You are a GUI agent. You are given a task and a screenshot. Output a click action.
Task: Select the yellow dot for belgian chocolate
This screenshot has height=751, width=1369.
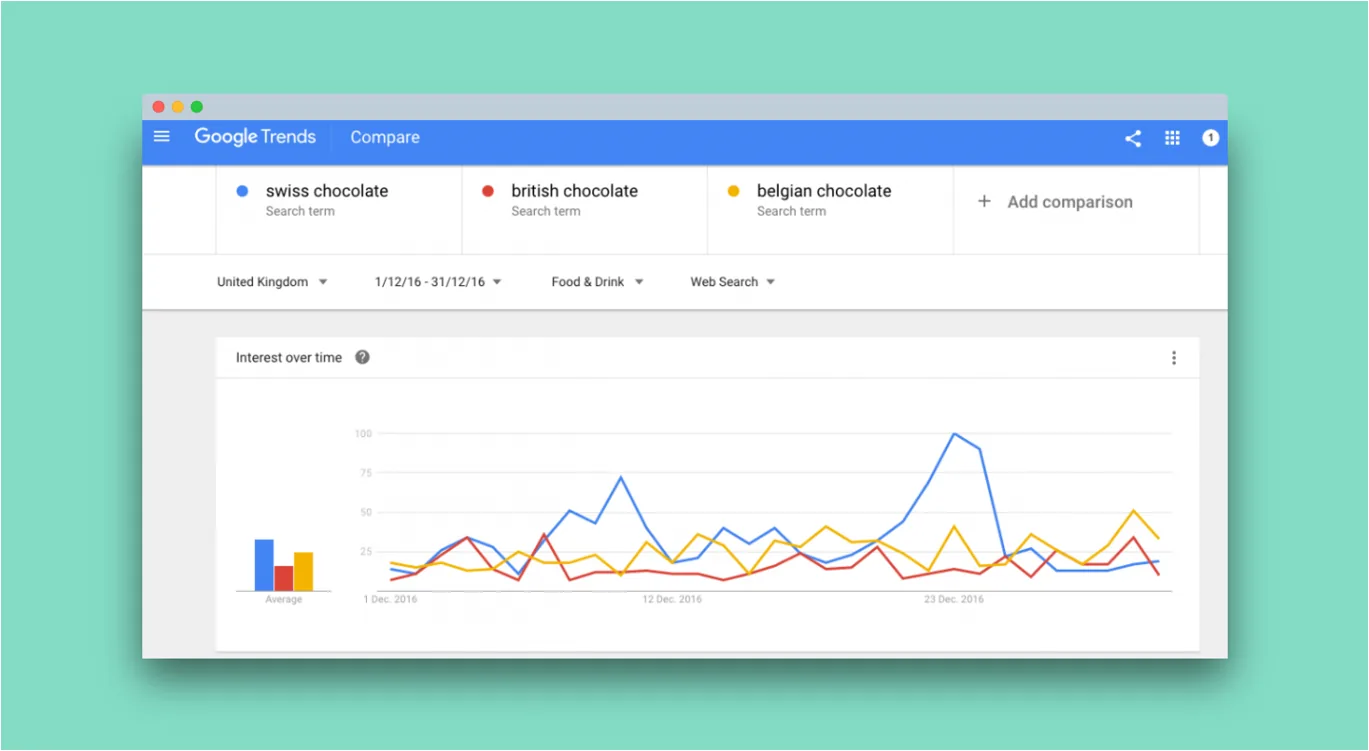[733, 190]
